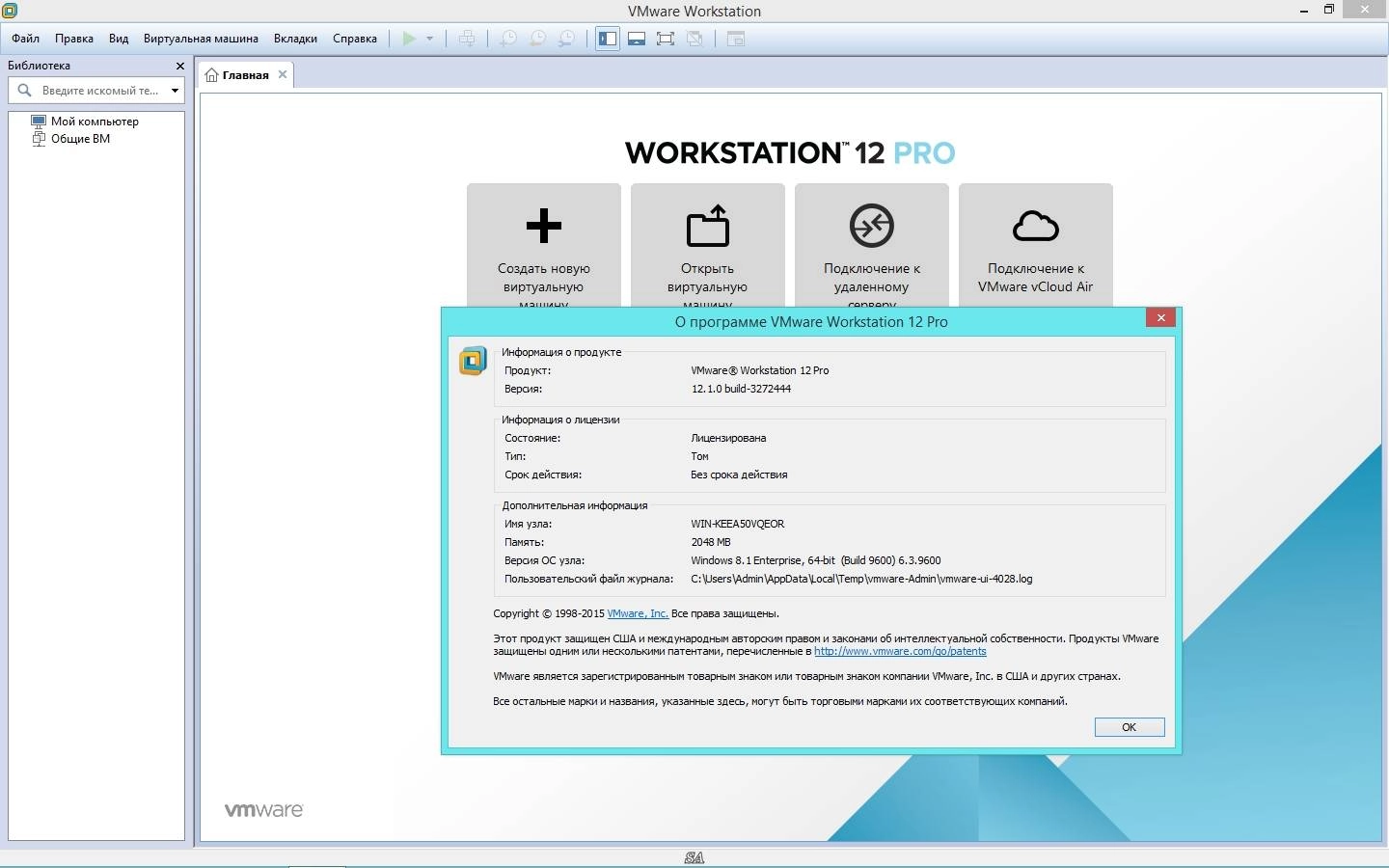Click the host name WIN-KEEA50VQEOR
The height and width of the screenshot is (868, 1389).
pos(738,524)
